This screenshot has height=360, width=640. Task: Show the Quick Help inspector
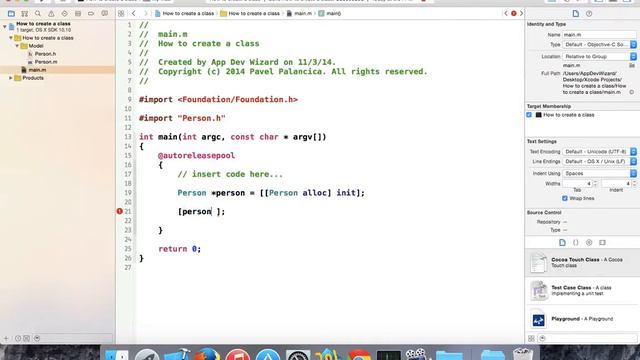coord(589,13)
